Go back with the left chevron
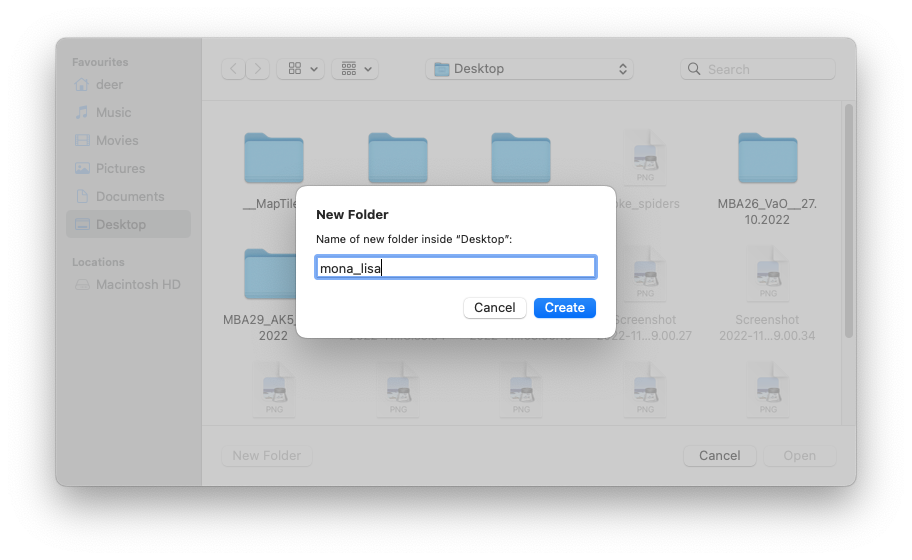 tap(234, 69)
